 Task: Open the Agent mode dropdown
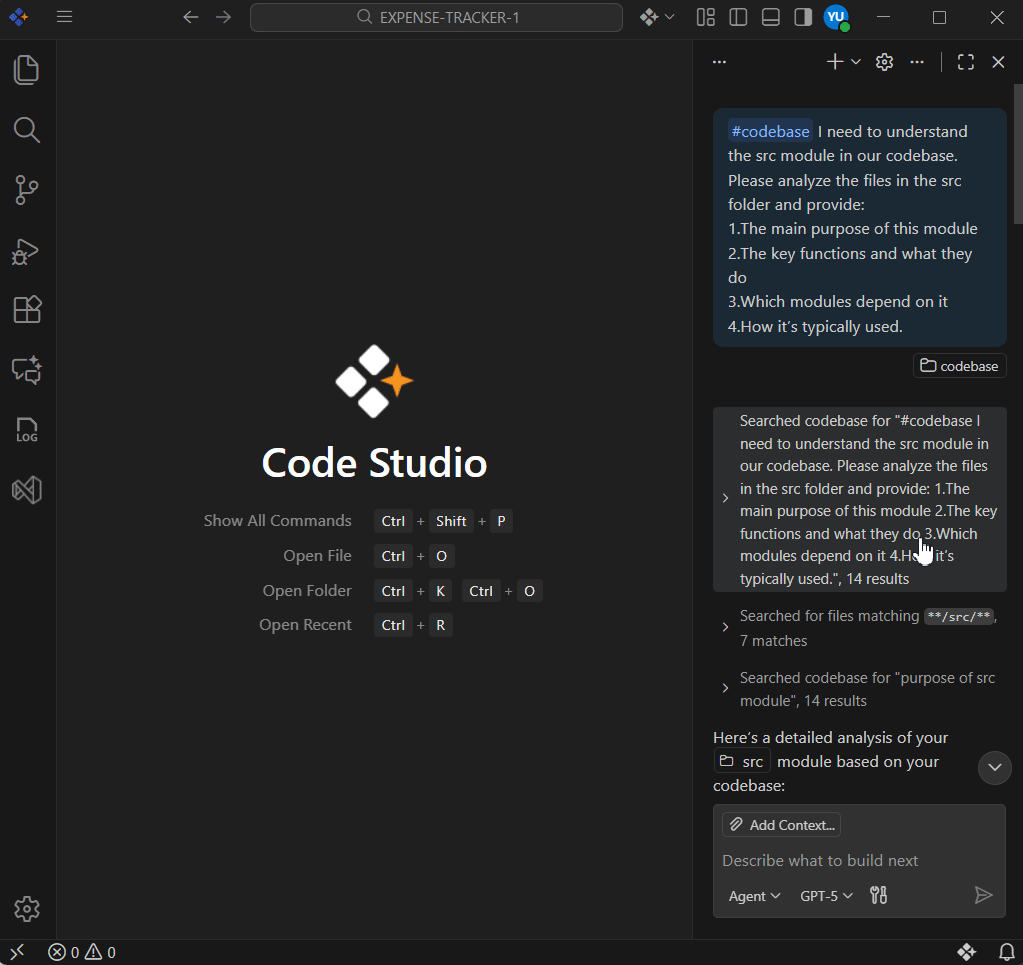[x=754, y=896]
